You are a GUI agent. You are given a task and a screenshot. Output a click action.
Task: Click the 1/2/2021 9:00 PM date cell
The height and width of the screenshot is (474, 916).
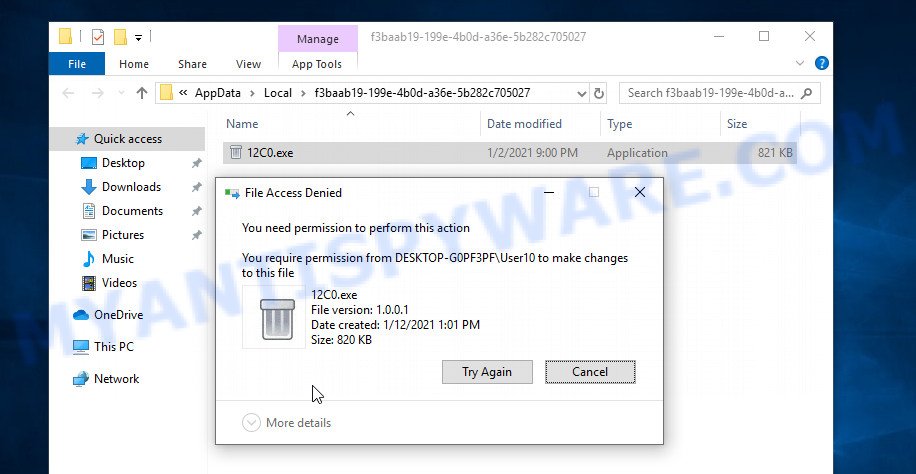click(x=532, y=153)
